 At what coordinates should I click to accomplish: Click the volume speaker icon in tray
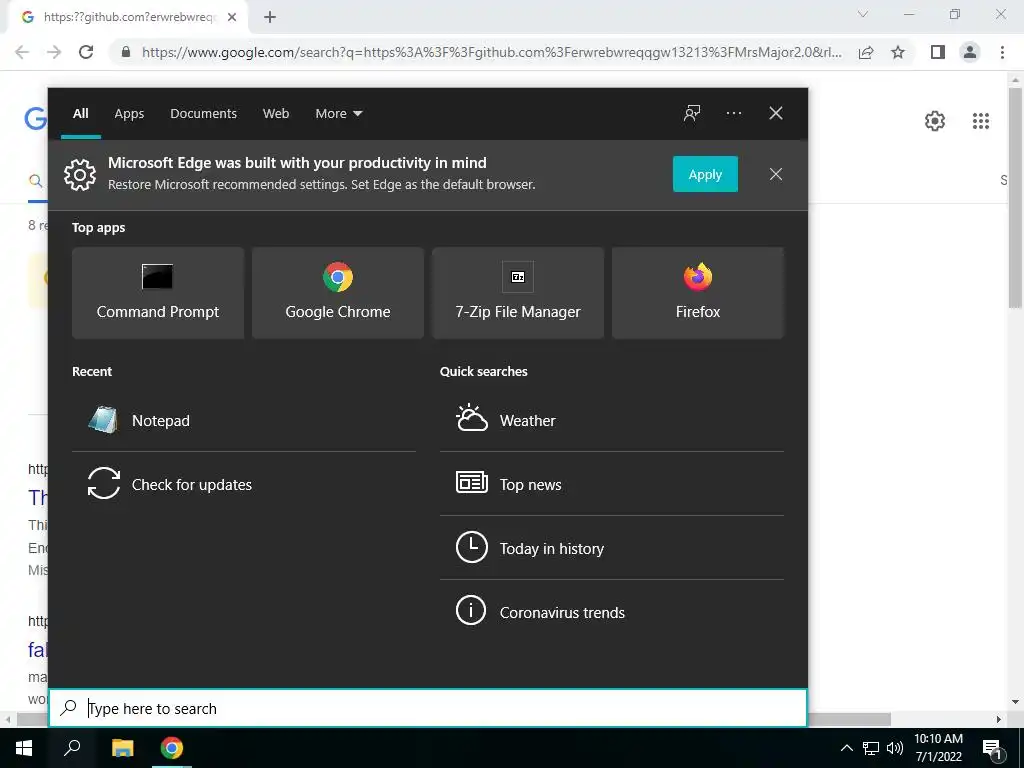click(x=895, y=748)
